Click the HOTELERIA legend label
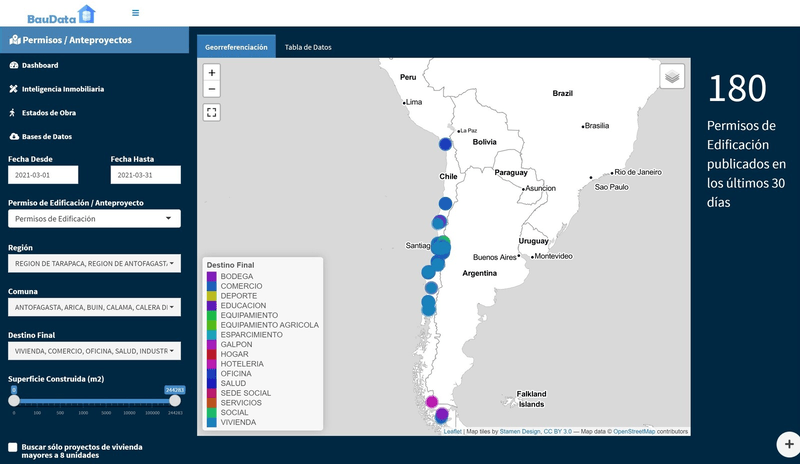Screen dimensions: 800x464 coord(242,363)
